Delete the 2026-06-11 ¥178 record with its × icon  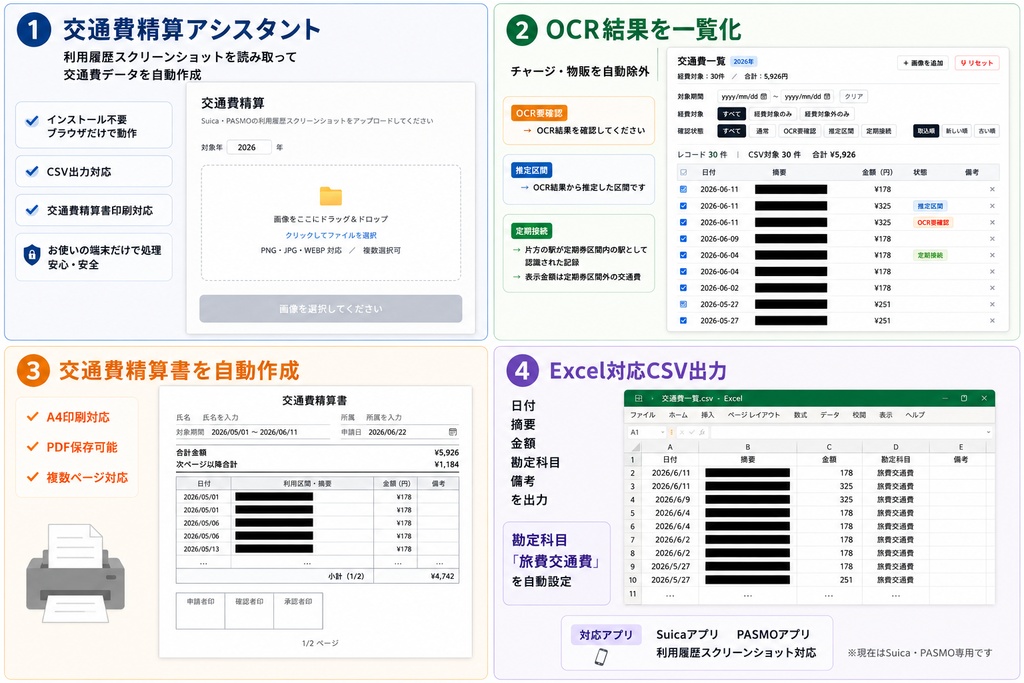992,189
